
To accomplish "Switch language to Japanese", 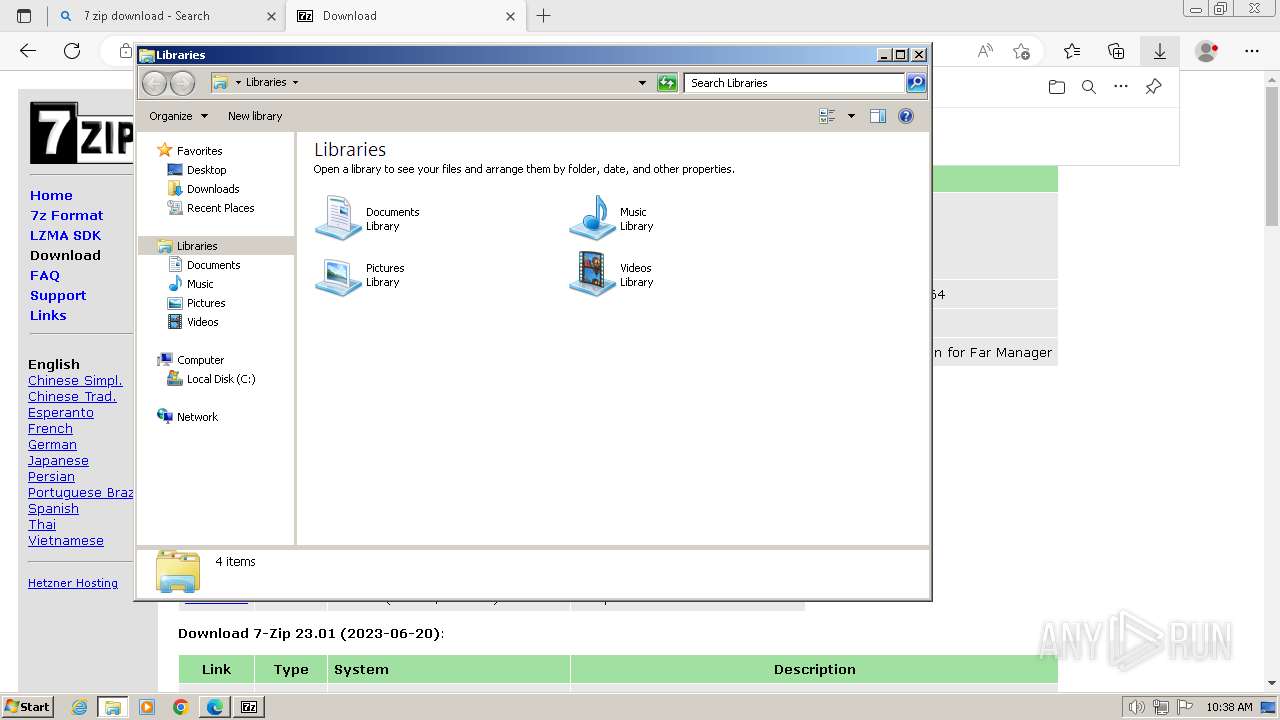I will pyautogui.click(x=58, y=461).
